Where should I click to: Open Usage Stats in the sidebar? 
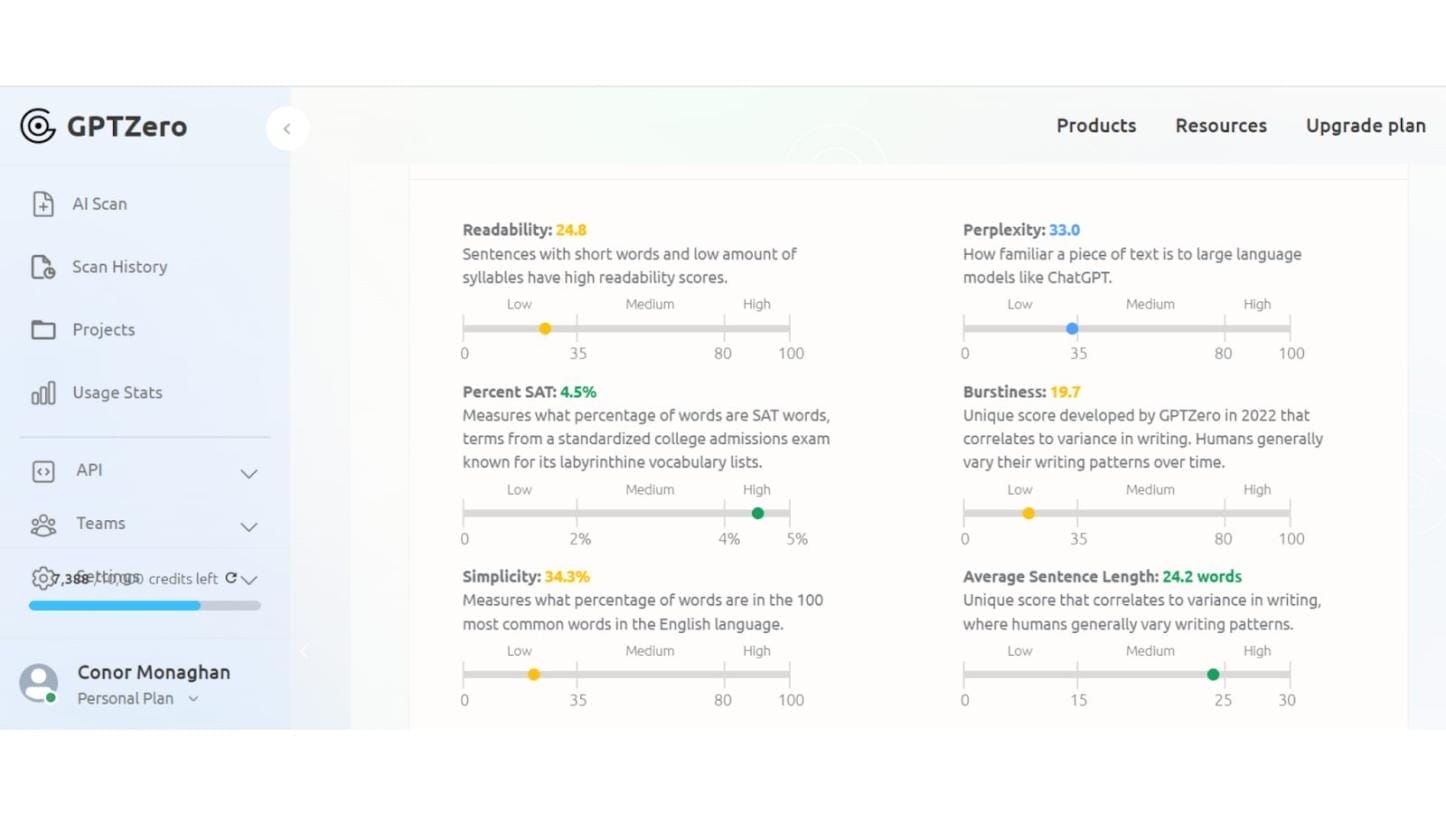click(43, 393)
